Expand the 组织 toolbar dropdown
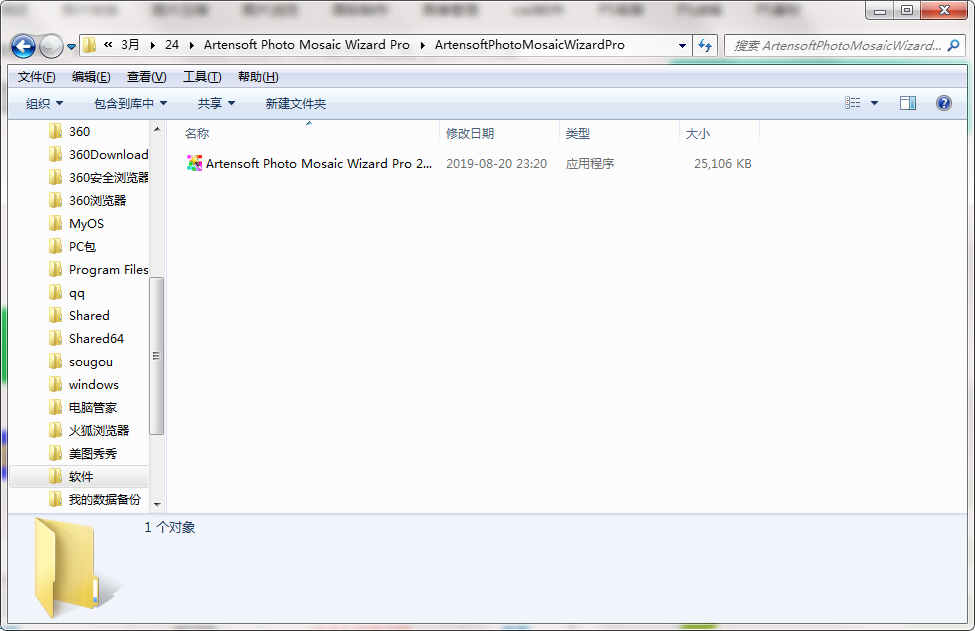The width and height of the screenshot is (975, 631). coord(44,103)
